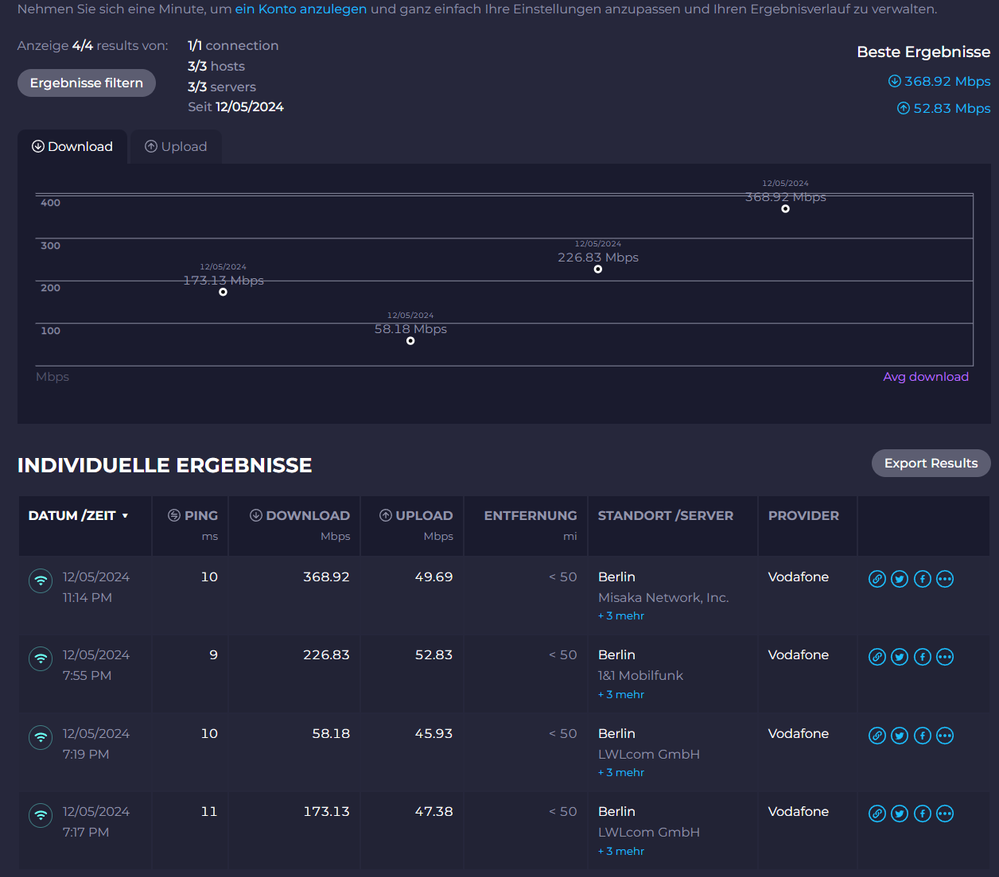
Task: Toggle Avg download legend in chart
Action: coord(925,377)
